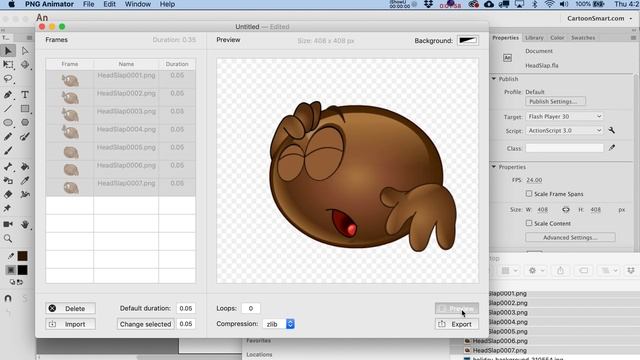This screenshot has height=360, width=640.
Task: Click the Finder tags icon
Action: (x=584, y=270)
